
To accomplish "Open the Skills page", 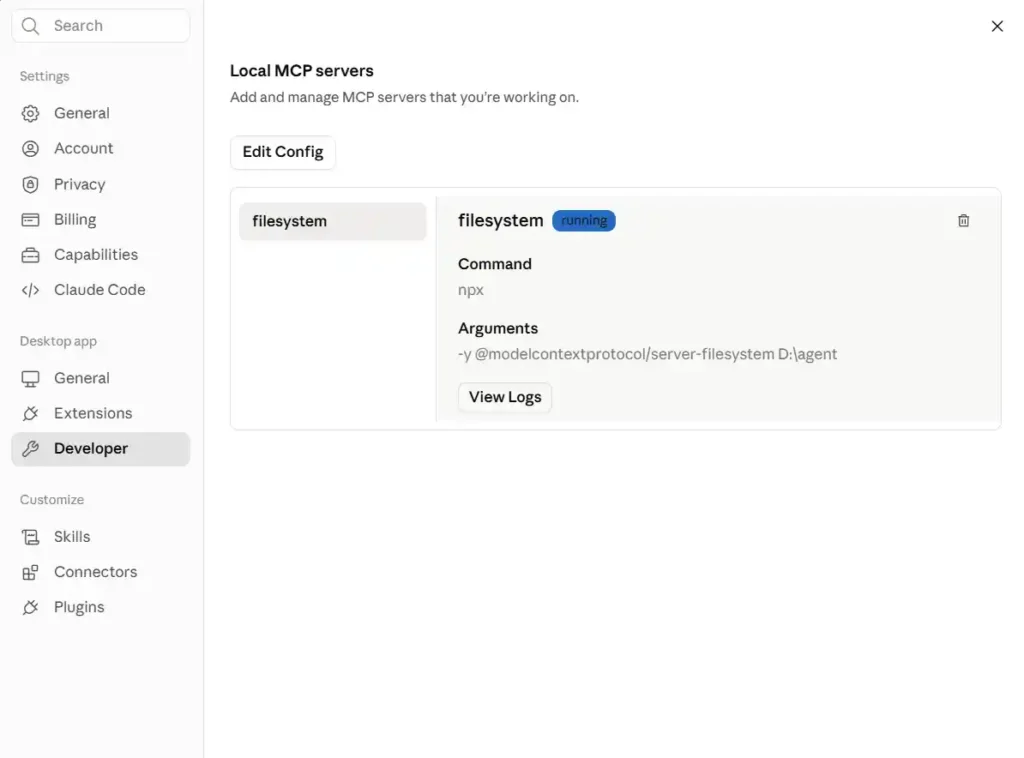I will tap(101, 537).
